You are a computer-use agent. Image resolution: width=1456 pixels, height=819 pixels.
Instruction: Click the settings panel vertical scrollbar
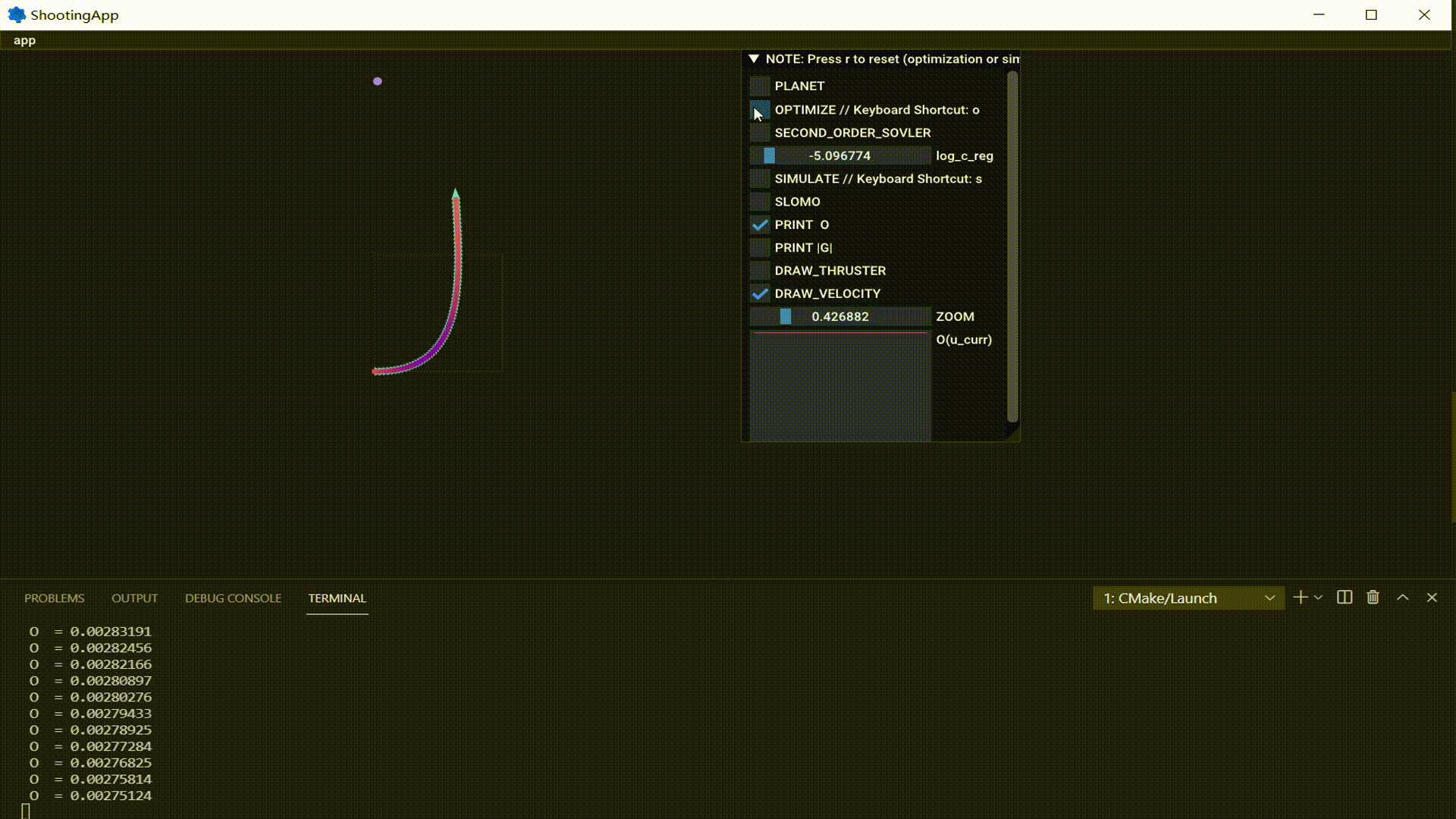click(x=1012, y=246)
